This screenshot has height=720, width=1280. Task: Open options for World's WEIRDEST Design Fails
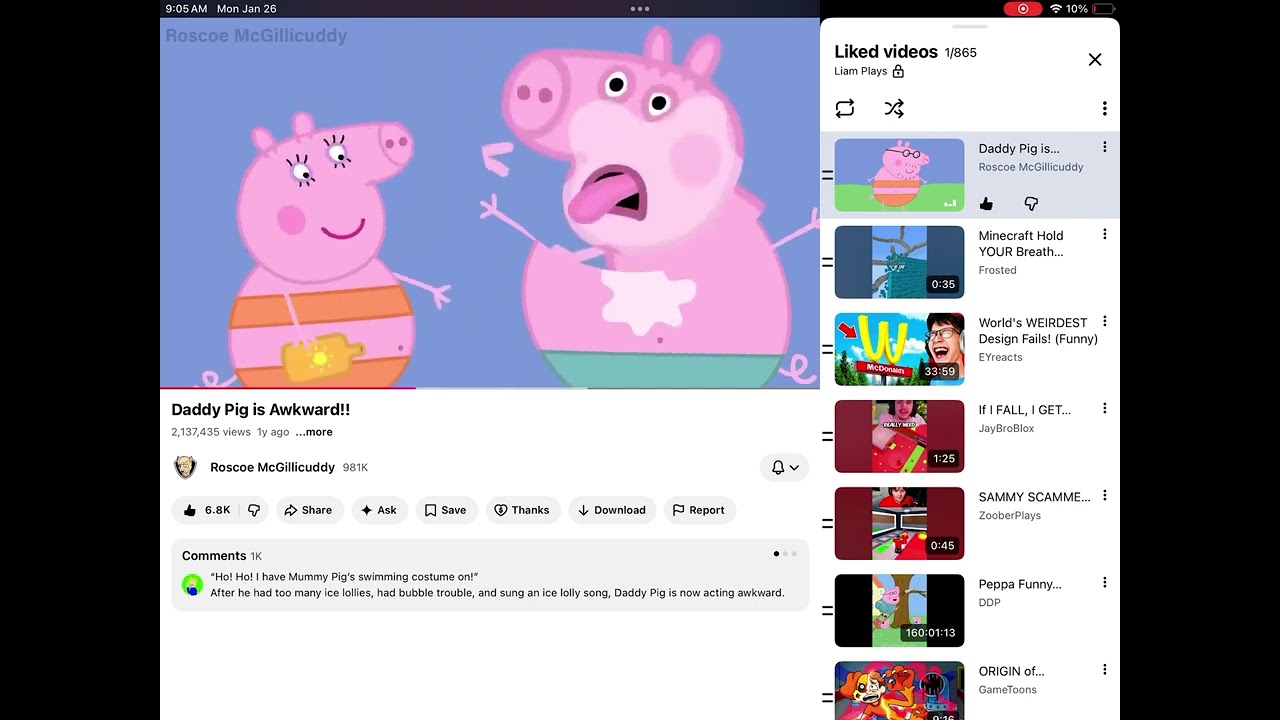(1104, 322)
